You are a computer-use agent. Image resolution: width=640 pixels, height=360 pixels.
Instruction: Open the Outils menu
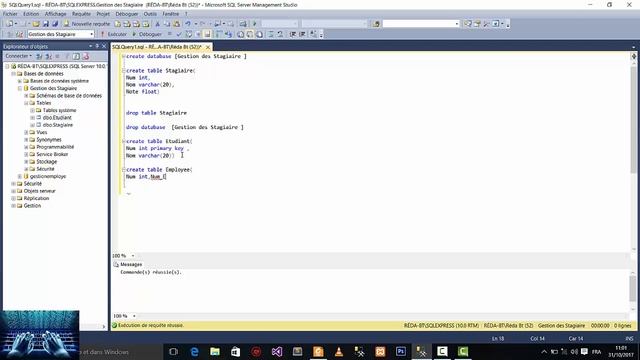pyautogui.click(x=150, y=14)
